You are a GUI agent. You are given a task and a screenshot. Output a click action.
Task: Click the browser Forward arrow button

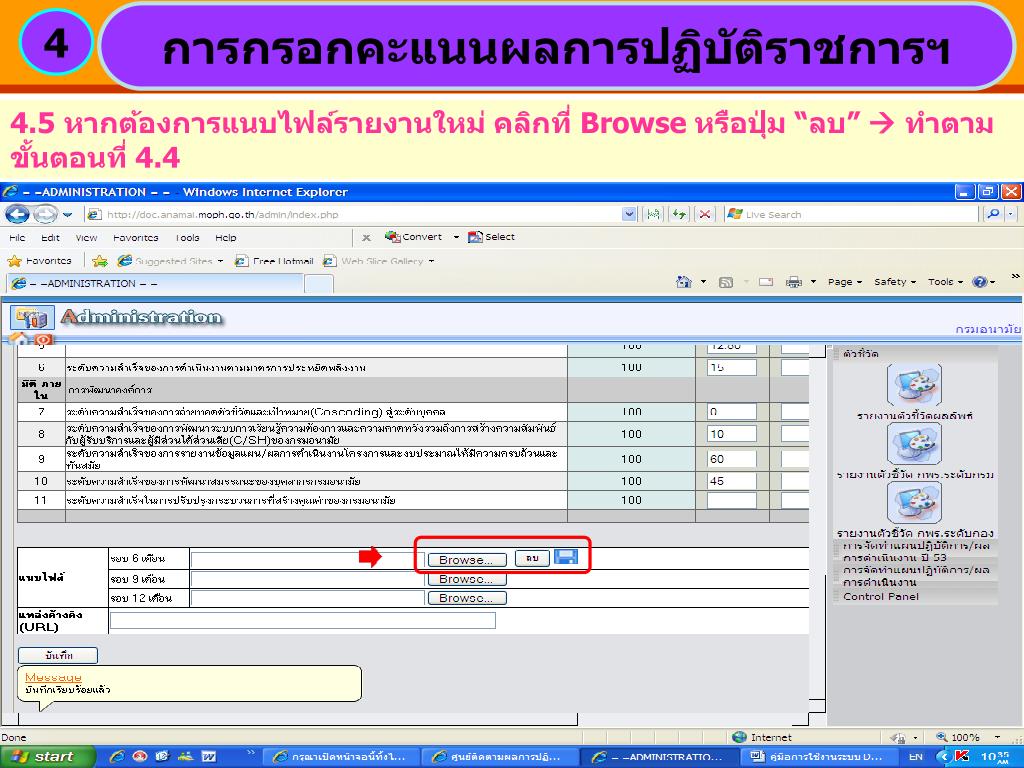[x=44, y=214]
